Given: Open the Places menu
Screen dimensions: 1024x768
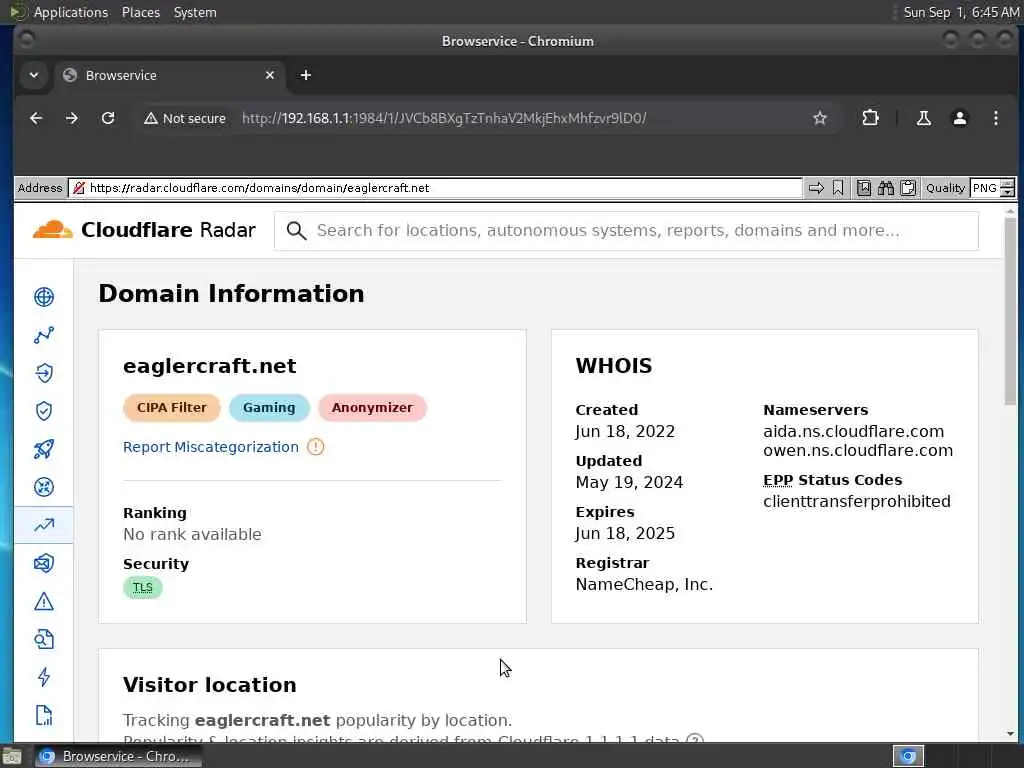Looking at the screenshot, I should (140, 12).
